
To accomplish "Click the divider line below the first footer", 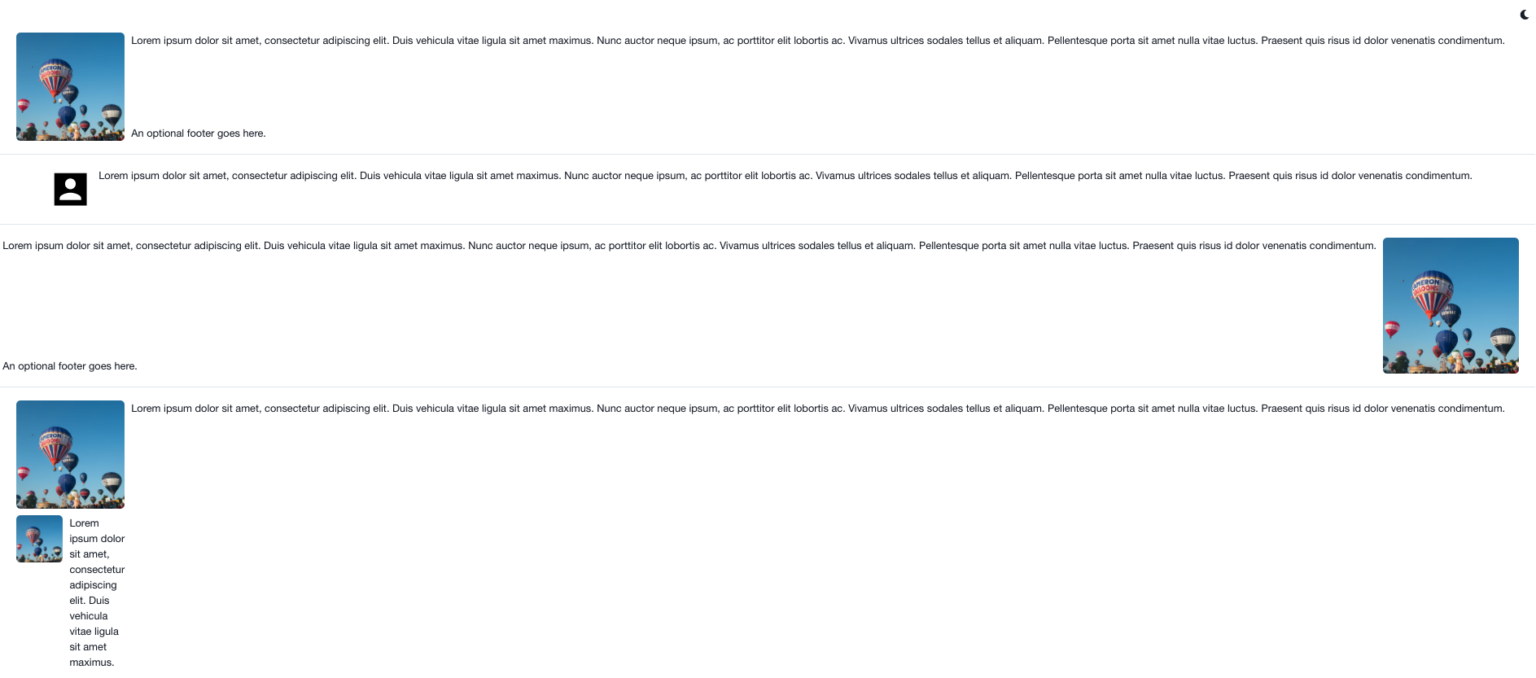I will [768, 154].
